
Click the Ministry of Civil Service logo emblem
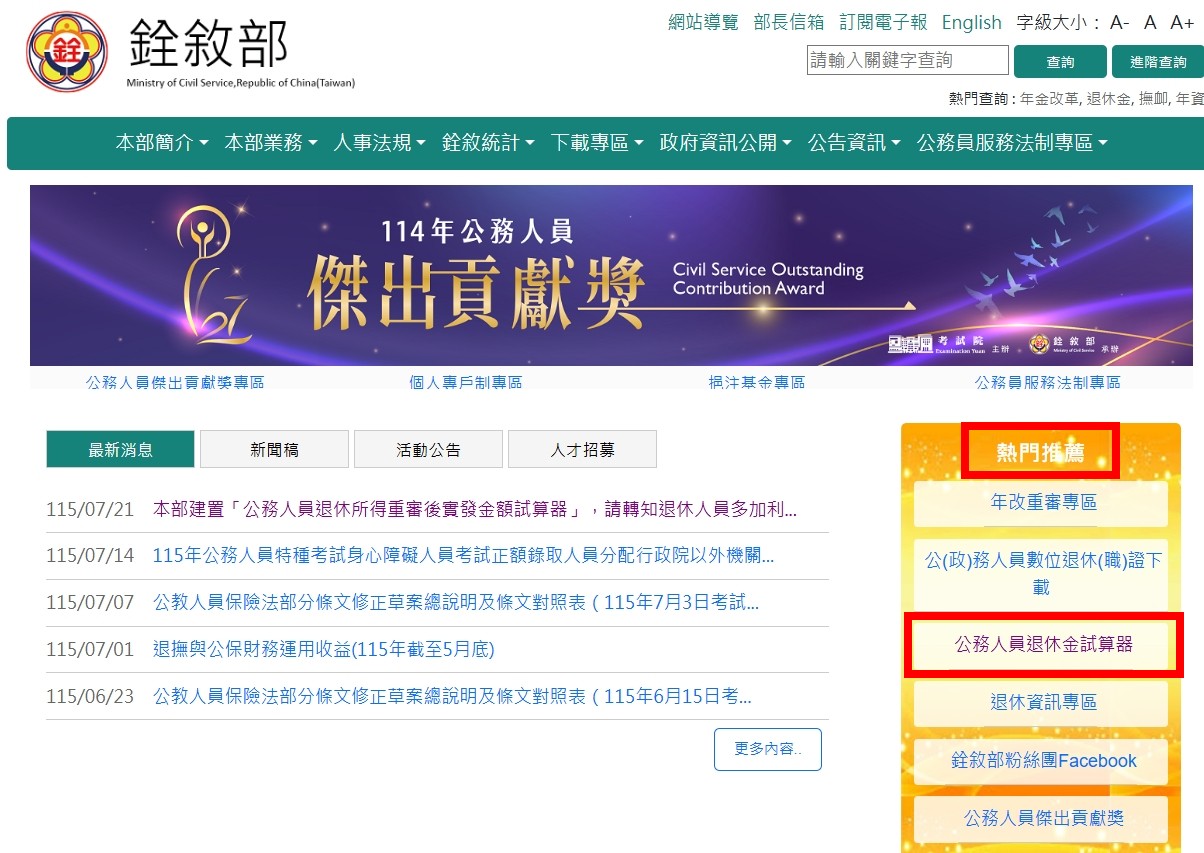tap(67, 51)
